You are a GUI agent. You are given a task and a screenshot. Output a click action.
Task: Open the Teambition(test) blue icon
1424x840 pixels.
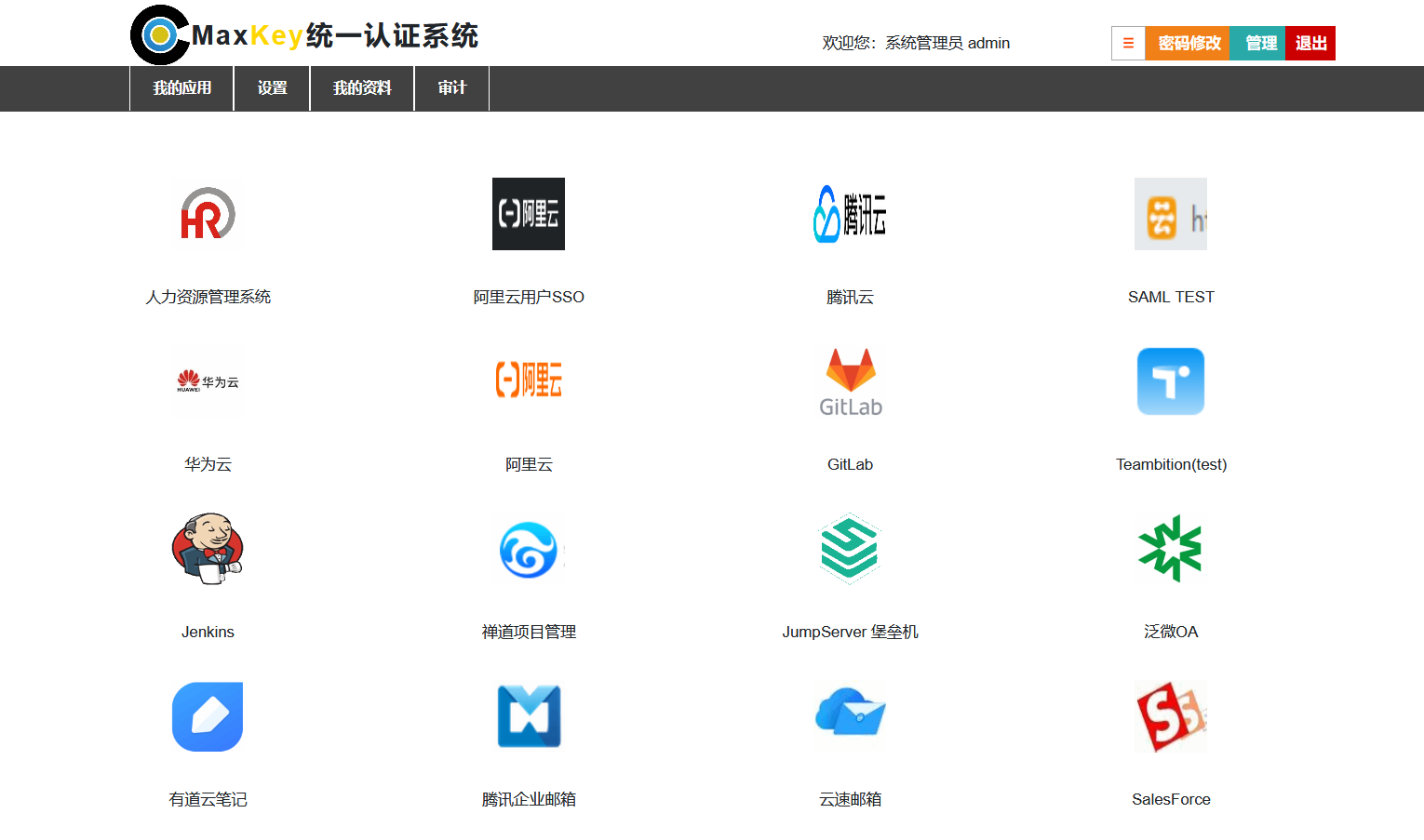[x=1170, y=381]
